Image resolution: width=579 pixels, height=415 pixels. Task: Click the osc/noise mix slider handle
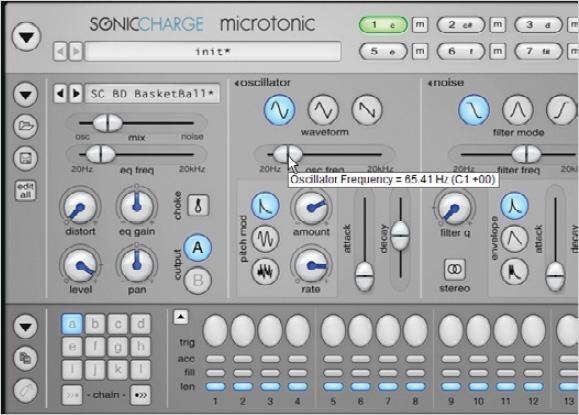(x=107, y=123)
